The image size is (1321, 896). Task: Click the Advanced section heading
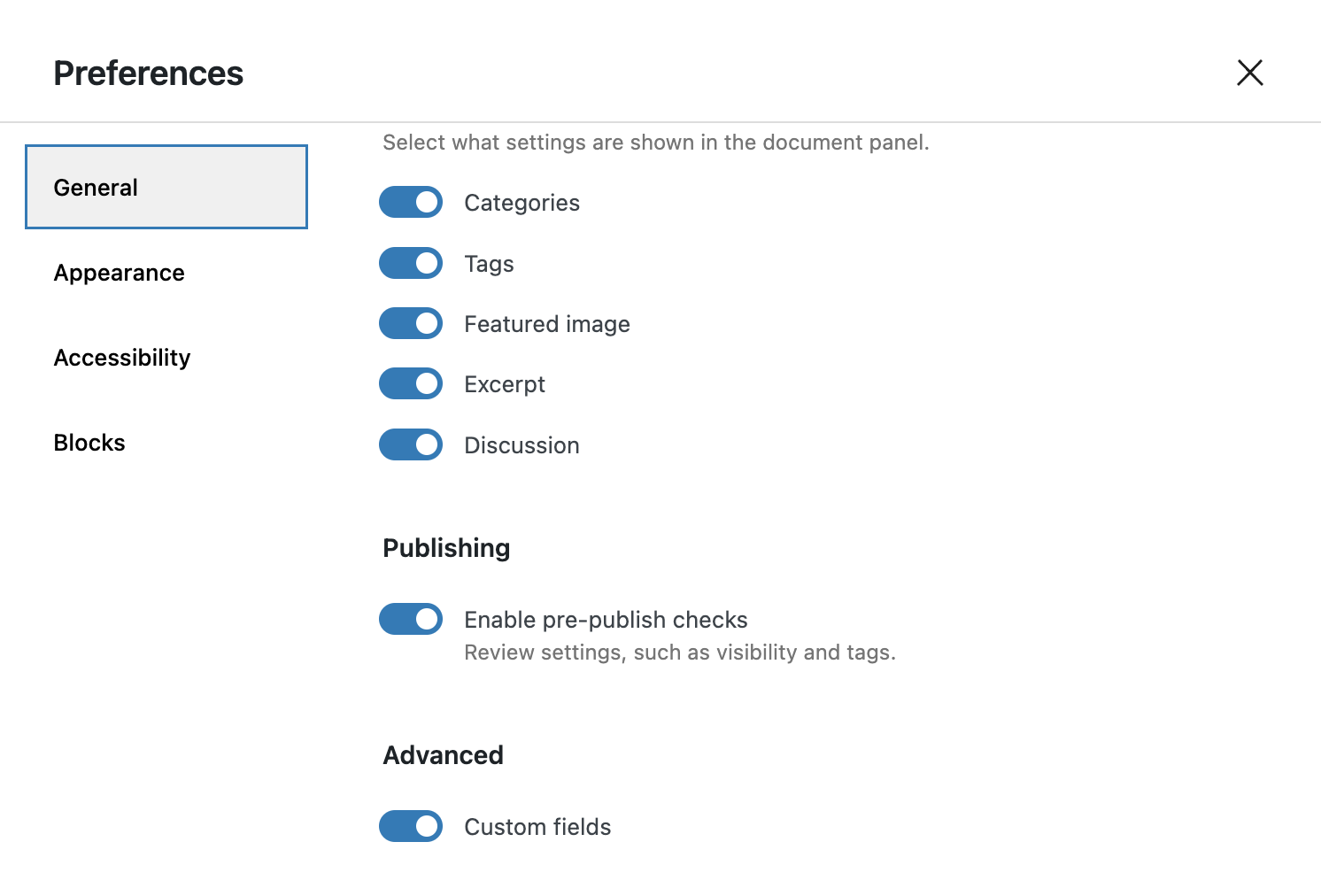coord(443,755)
